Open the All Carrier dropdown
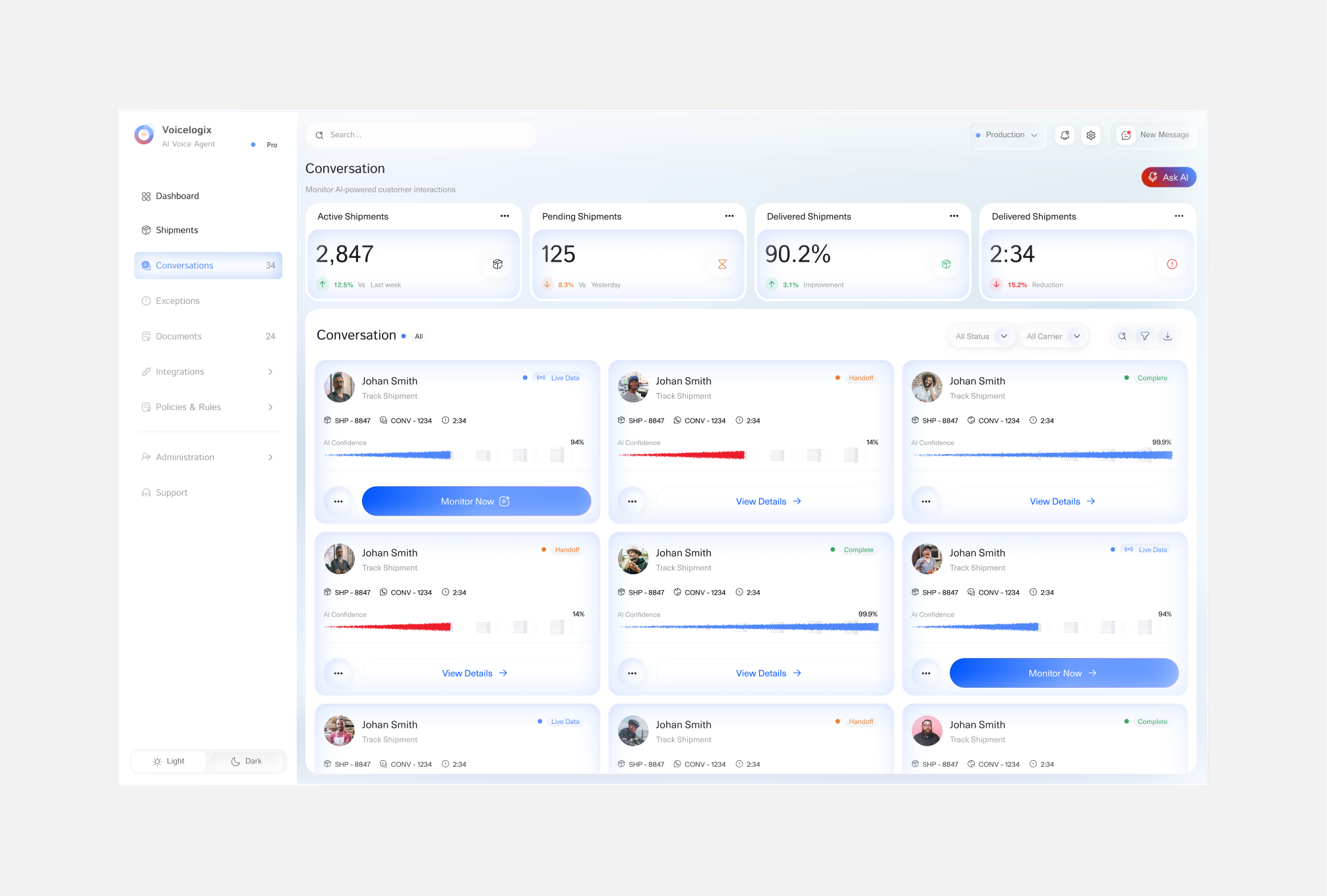The height and width of the screenshot is (896, 1327). (x=1053, y=336)
